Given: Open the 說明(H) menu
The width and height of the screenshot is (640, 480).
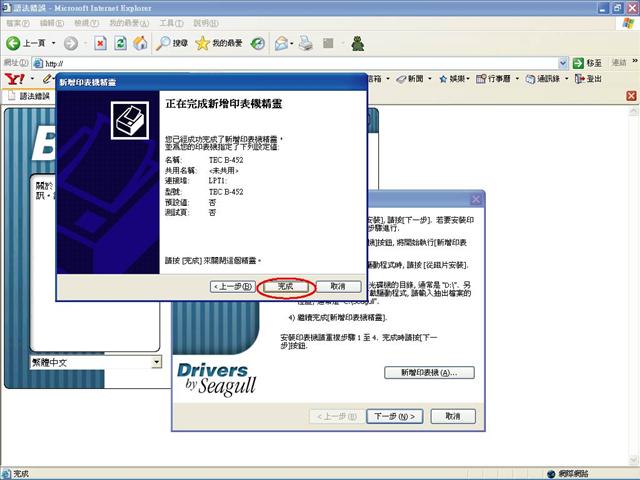Looking at the screenshot, I should coord(206,23).
